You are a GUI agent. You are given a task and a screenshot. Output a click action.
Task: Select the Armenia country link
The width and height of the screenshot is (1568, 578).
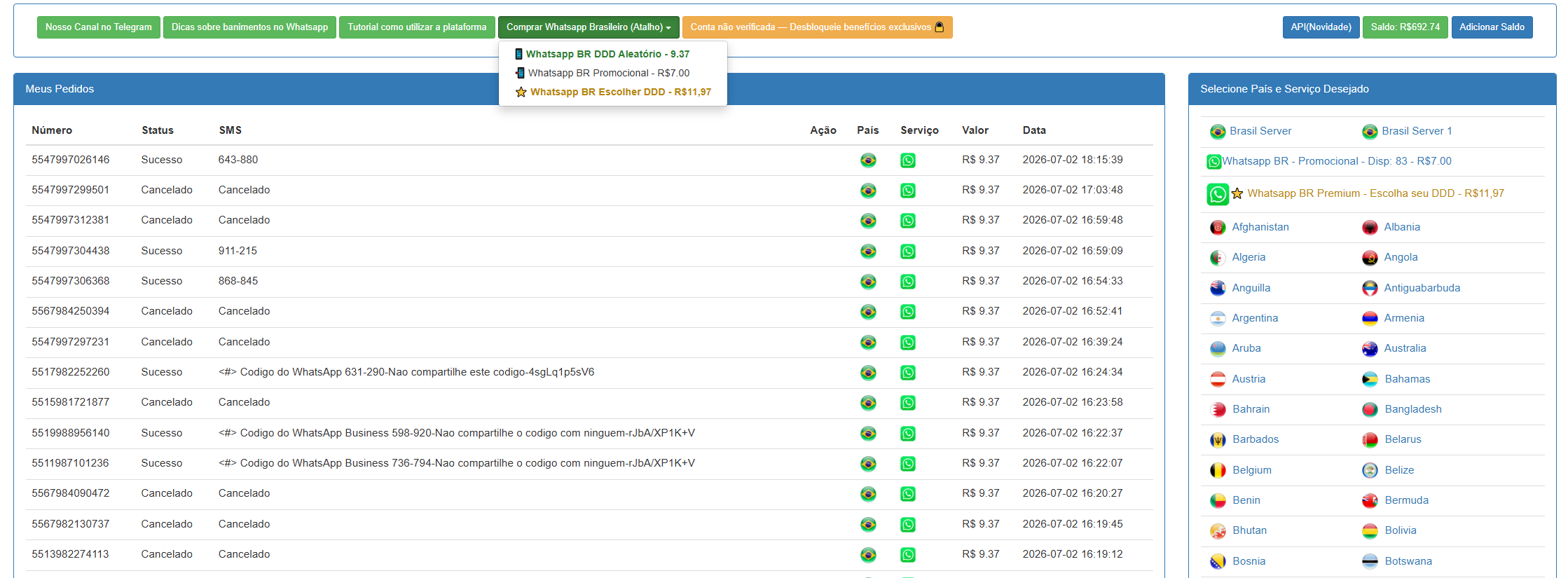(1404, 318)
